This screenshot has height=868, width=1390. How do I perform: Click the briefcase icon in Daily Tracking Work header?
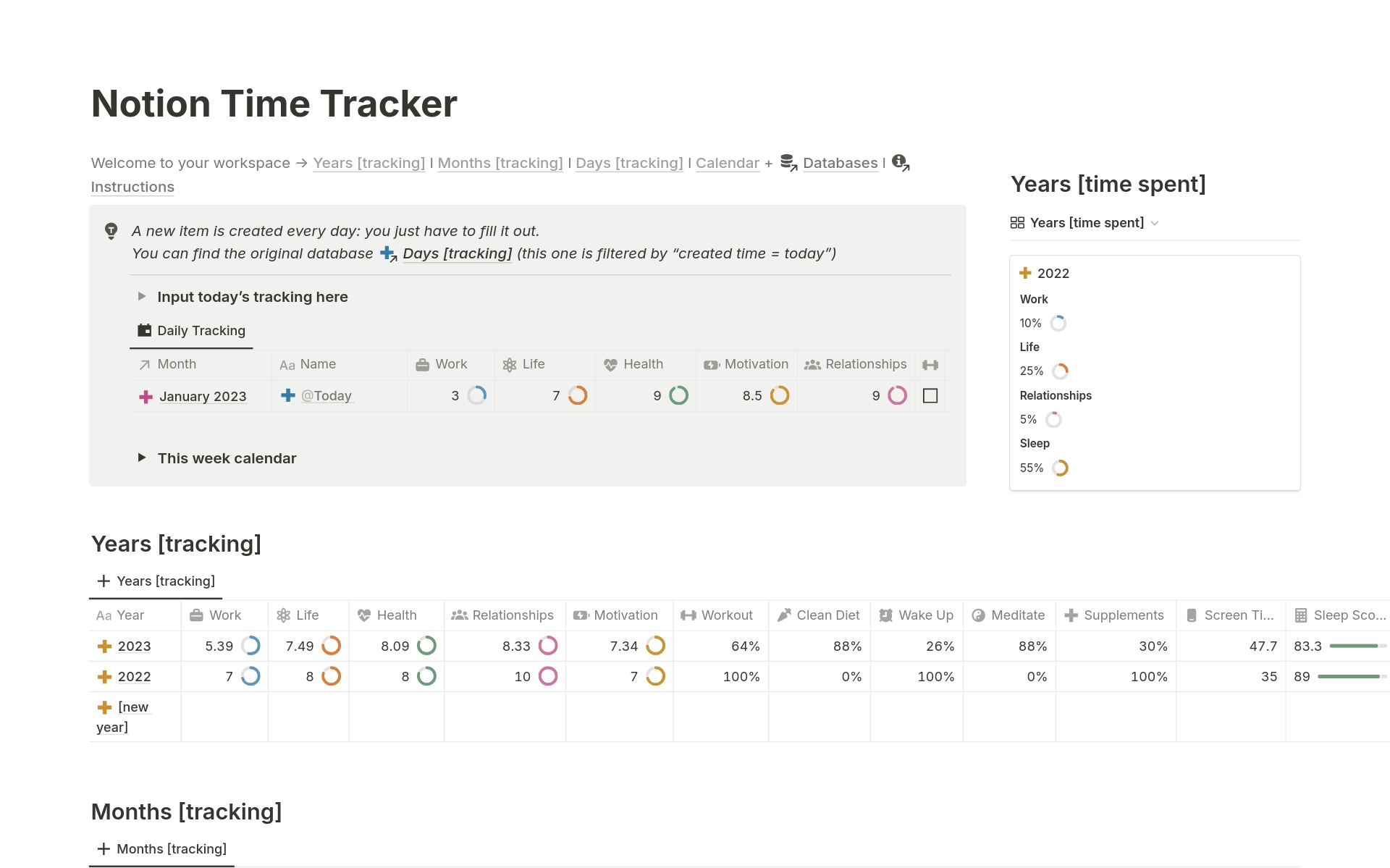click(x=423, y=365)
